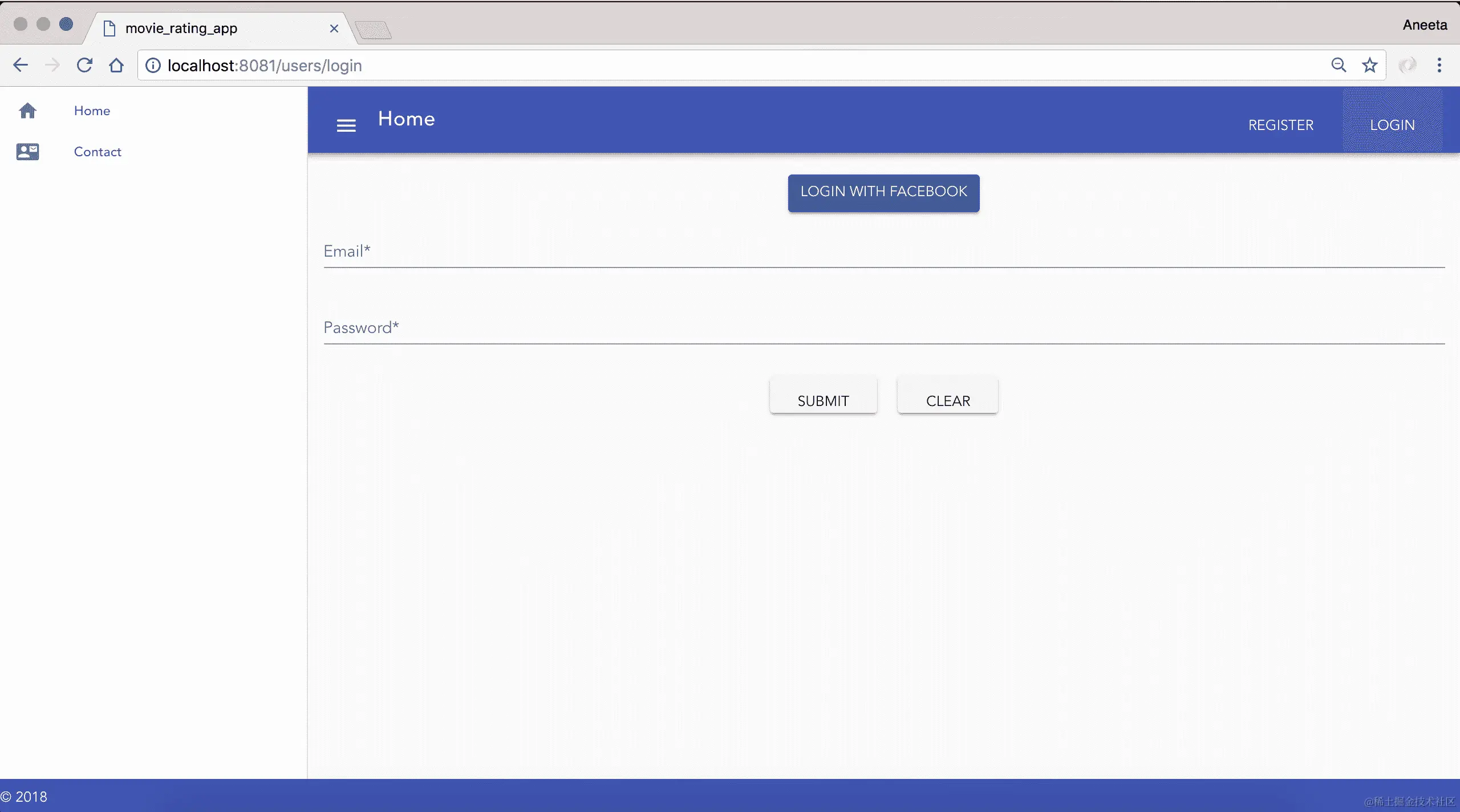Image resolution: width=1460 pixels, height=812 pixels.
Task: Open a new browser tab
Action: 373,30
